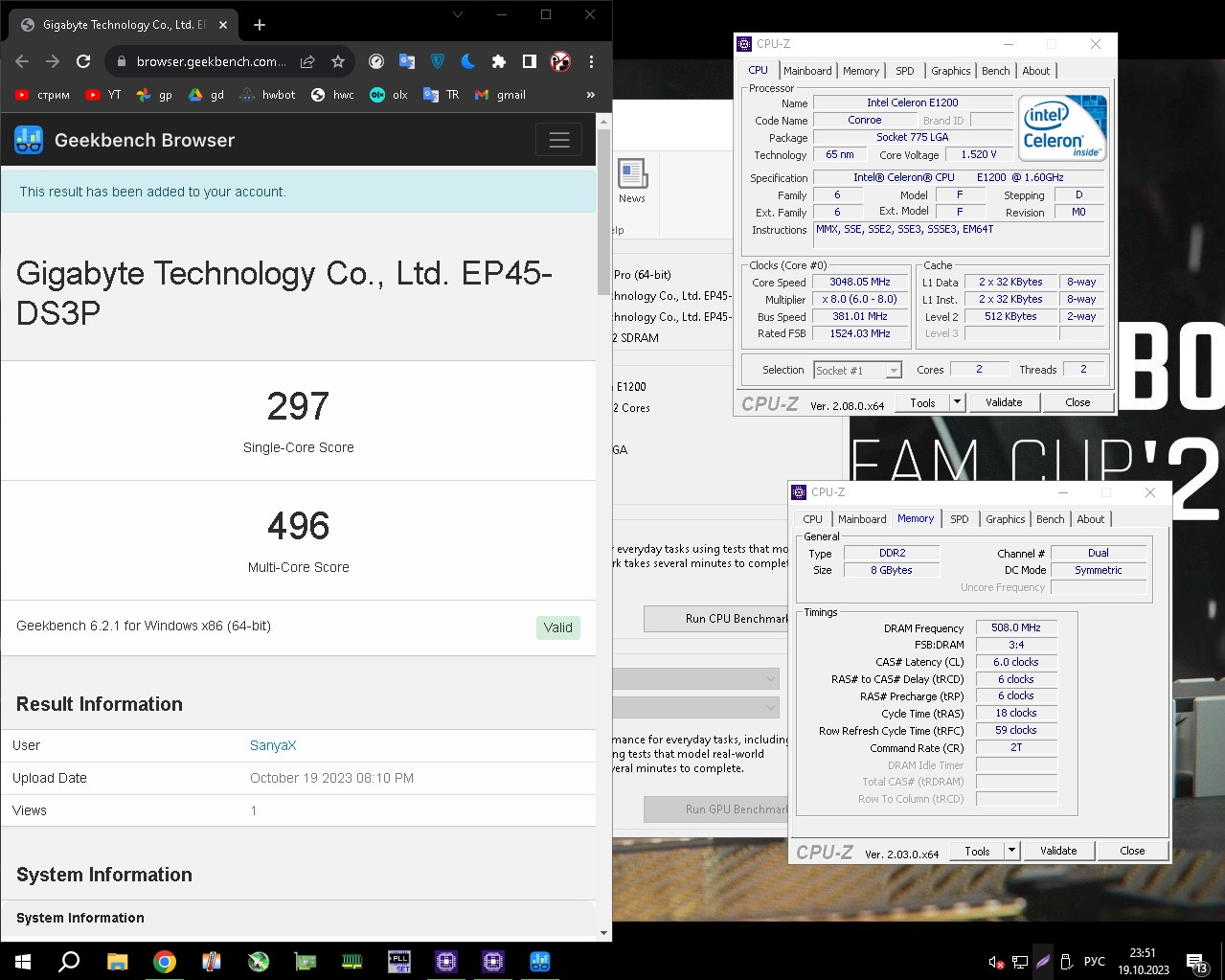Open the Extensions puzzle piece menu
This screenshot has width=1225, height=980.
tap(499, 61)
